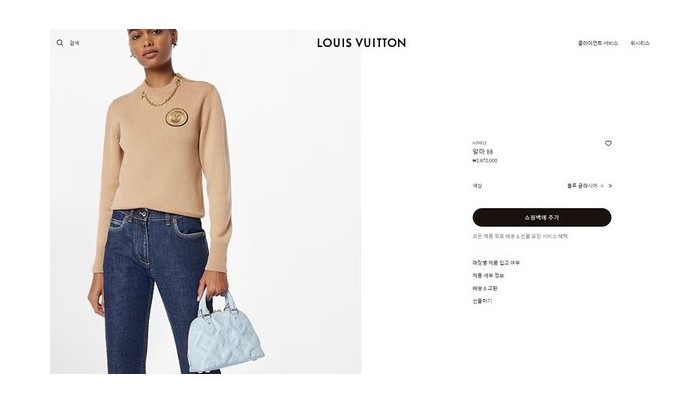Viewport: 700px width, 403px height.
Task: Open 제품 세부 정보 product details
Action: (488, 276)
